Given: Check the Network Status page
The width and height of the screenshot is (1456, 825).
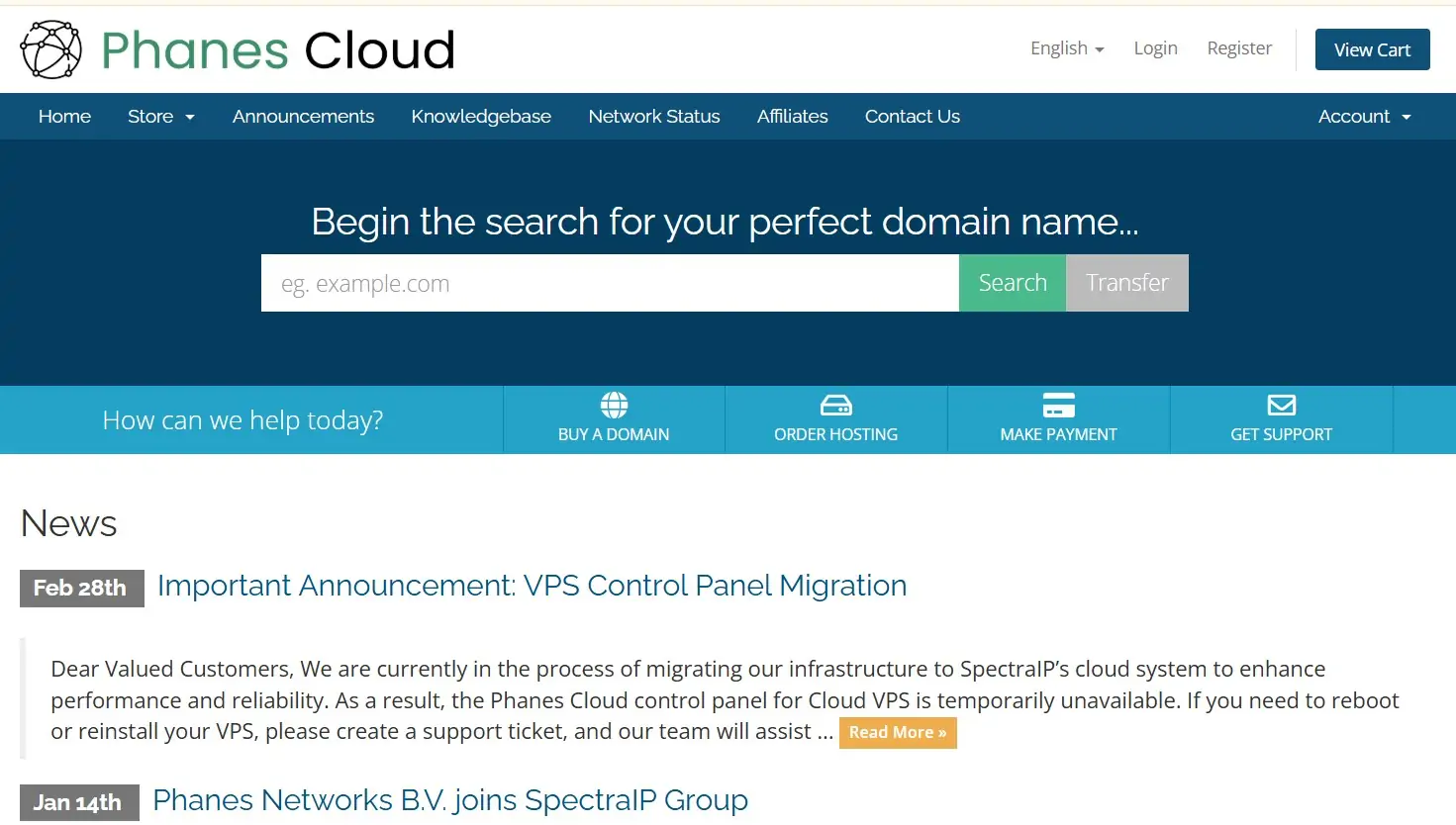Looking at the screenshot, I should coord(654,117).
